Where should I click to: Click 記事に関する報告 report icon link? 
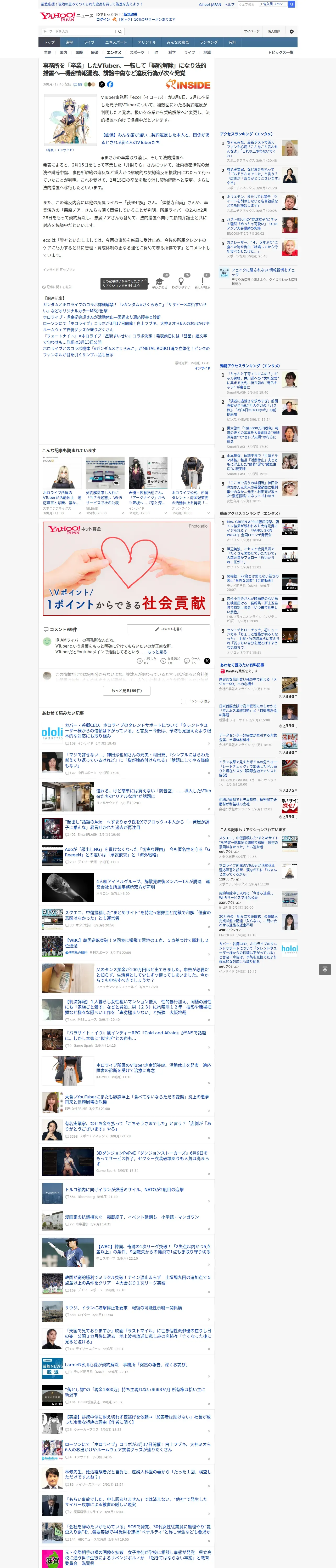(x=57, y=287)
